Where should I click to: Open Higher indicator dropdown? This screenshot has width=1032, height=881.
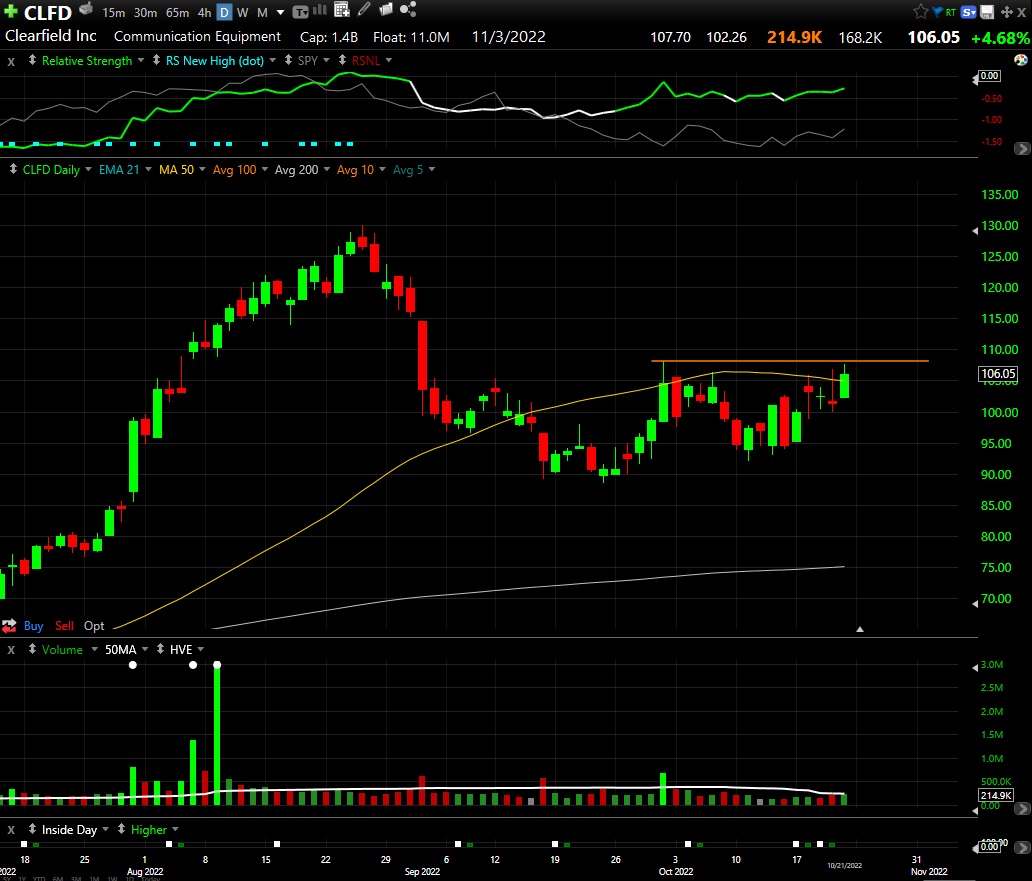[175, 829]
